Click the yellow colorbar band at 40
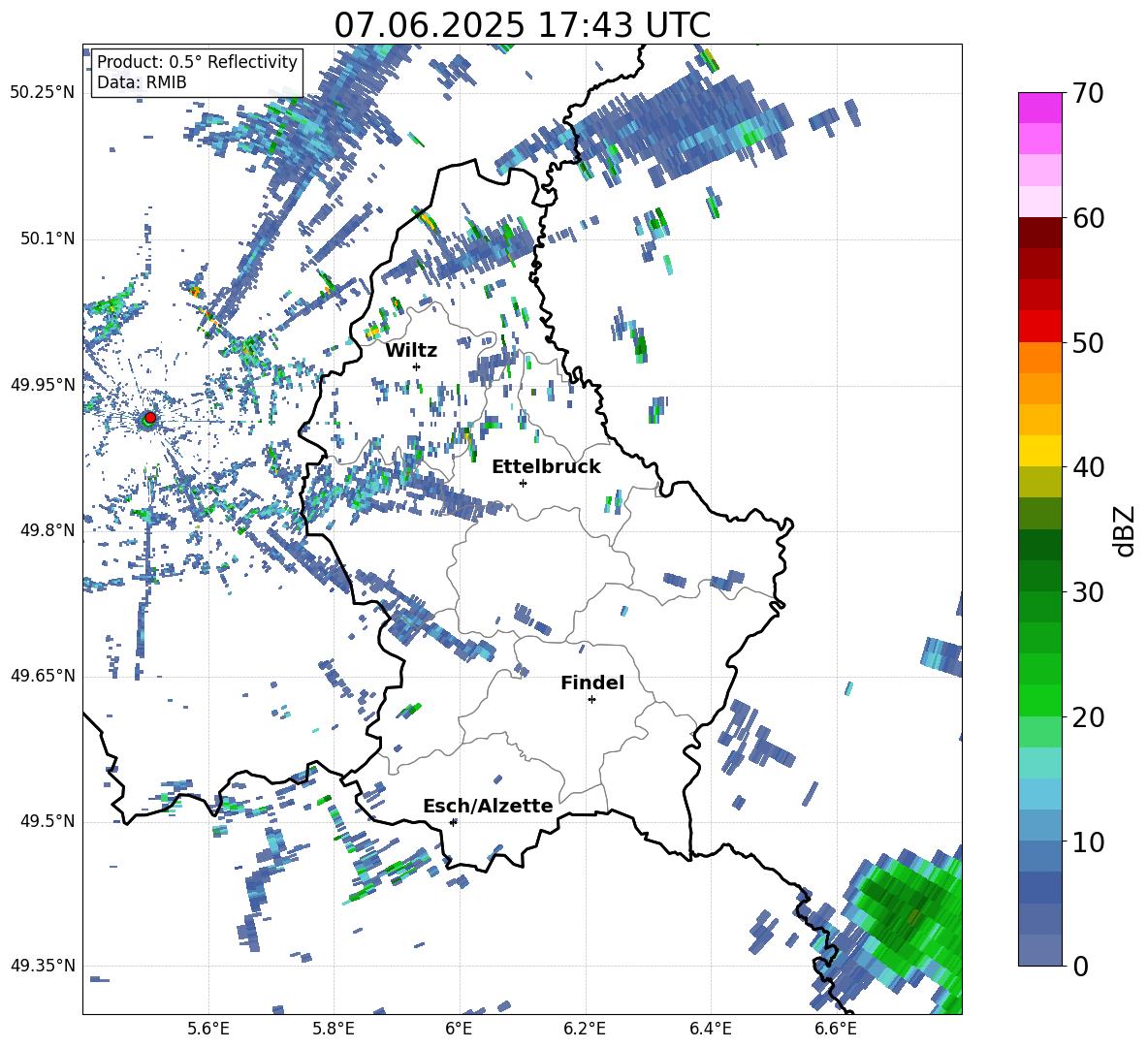The width and height of the screenshot is (1148, 1048). [1039, 451]
